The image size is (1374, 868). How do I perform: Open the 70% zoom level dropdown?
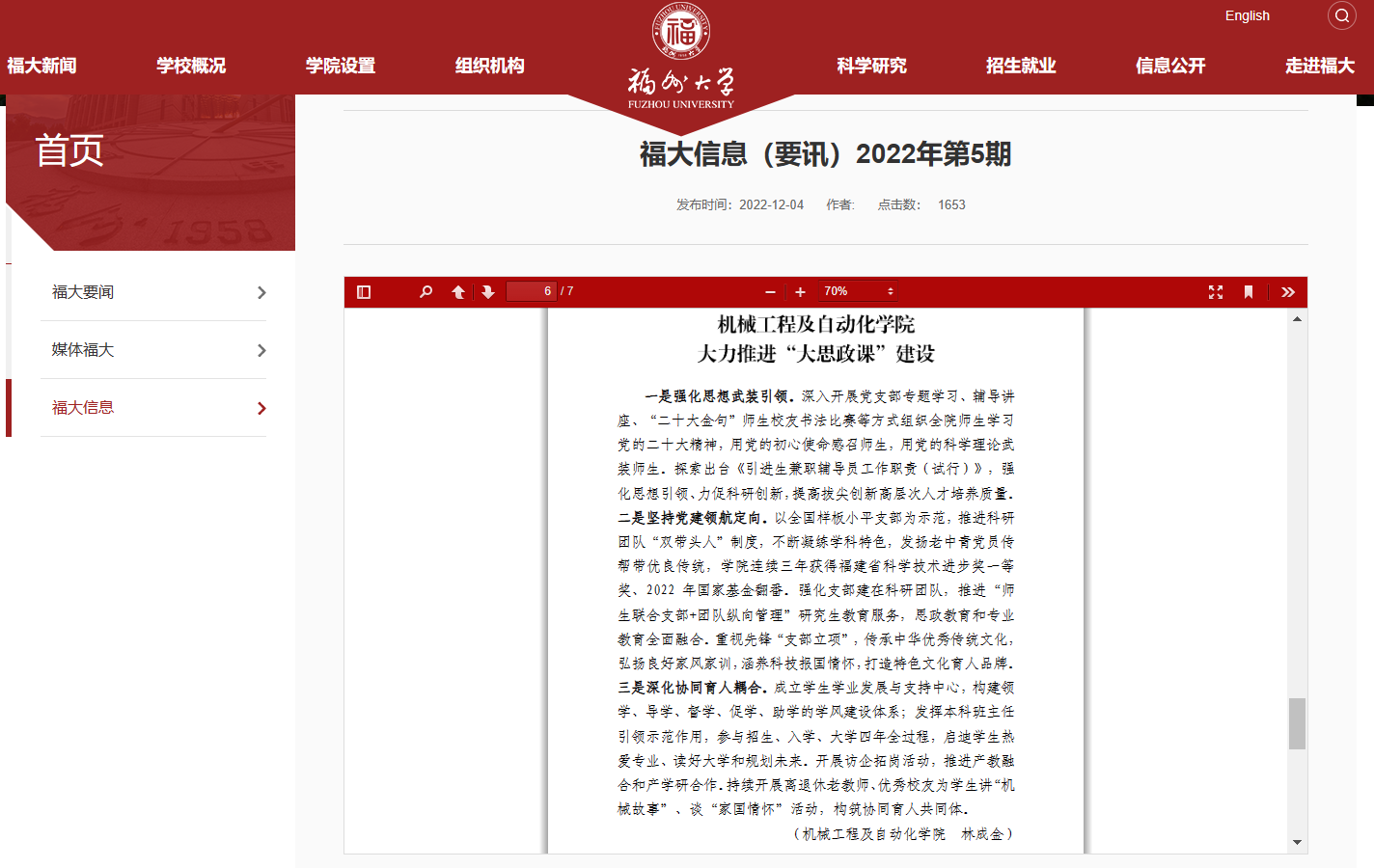tap(858, 291)
